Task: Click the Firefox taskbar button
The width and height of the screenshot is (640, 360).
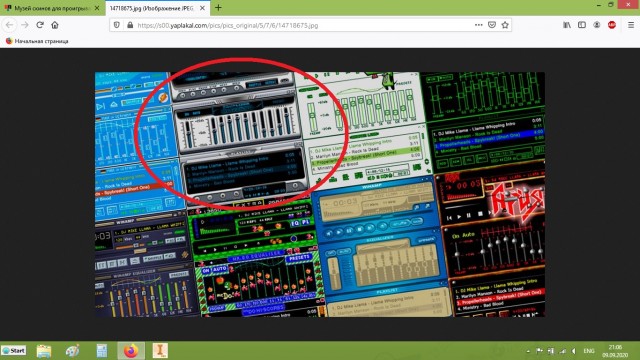Action: coord(131,351)
